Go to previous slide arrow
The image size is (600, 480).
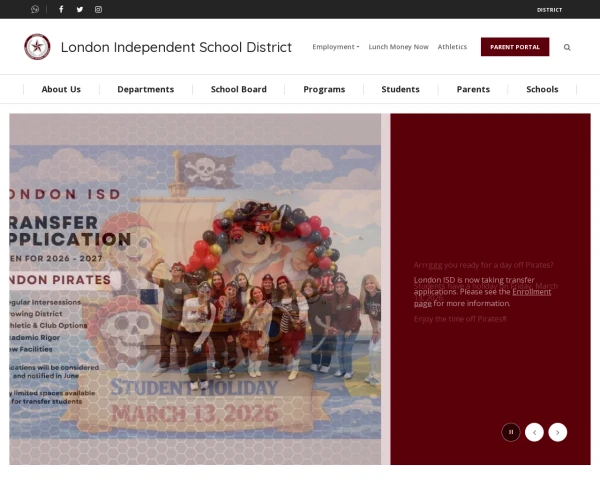534,432
